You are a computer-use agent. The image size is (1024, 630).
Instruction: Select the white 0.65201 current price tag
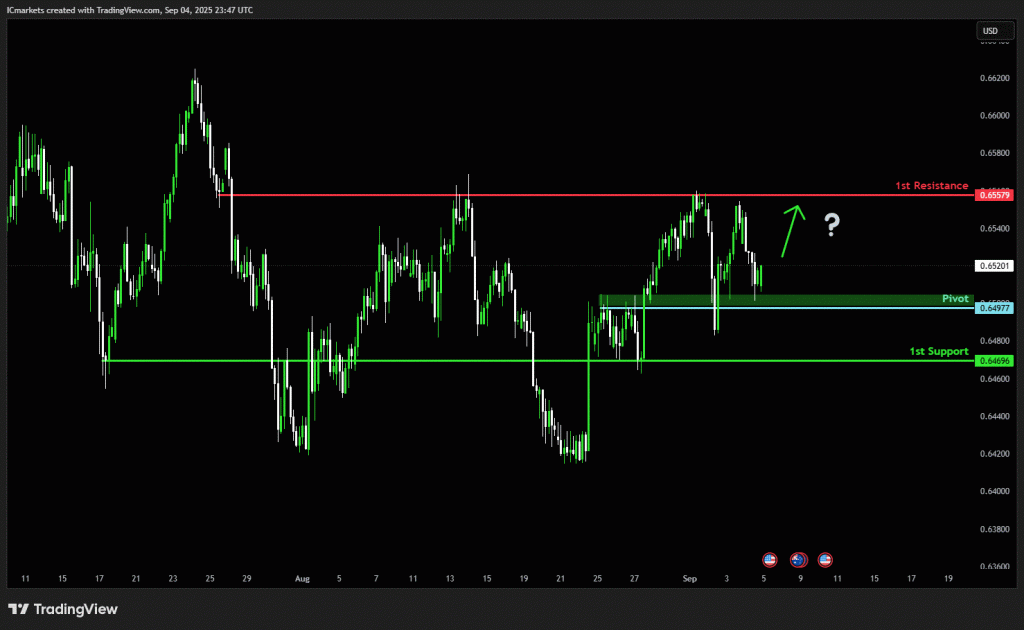click(994, 266)
